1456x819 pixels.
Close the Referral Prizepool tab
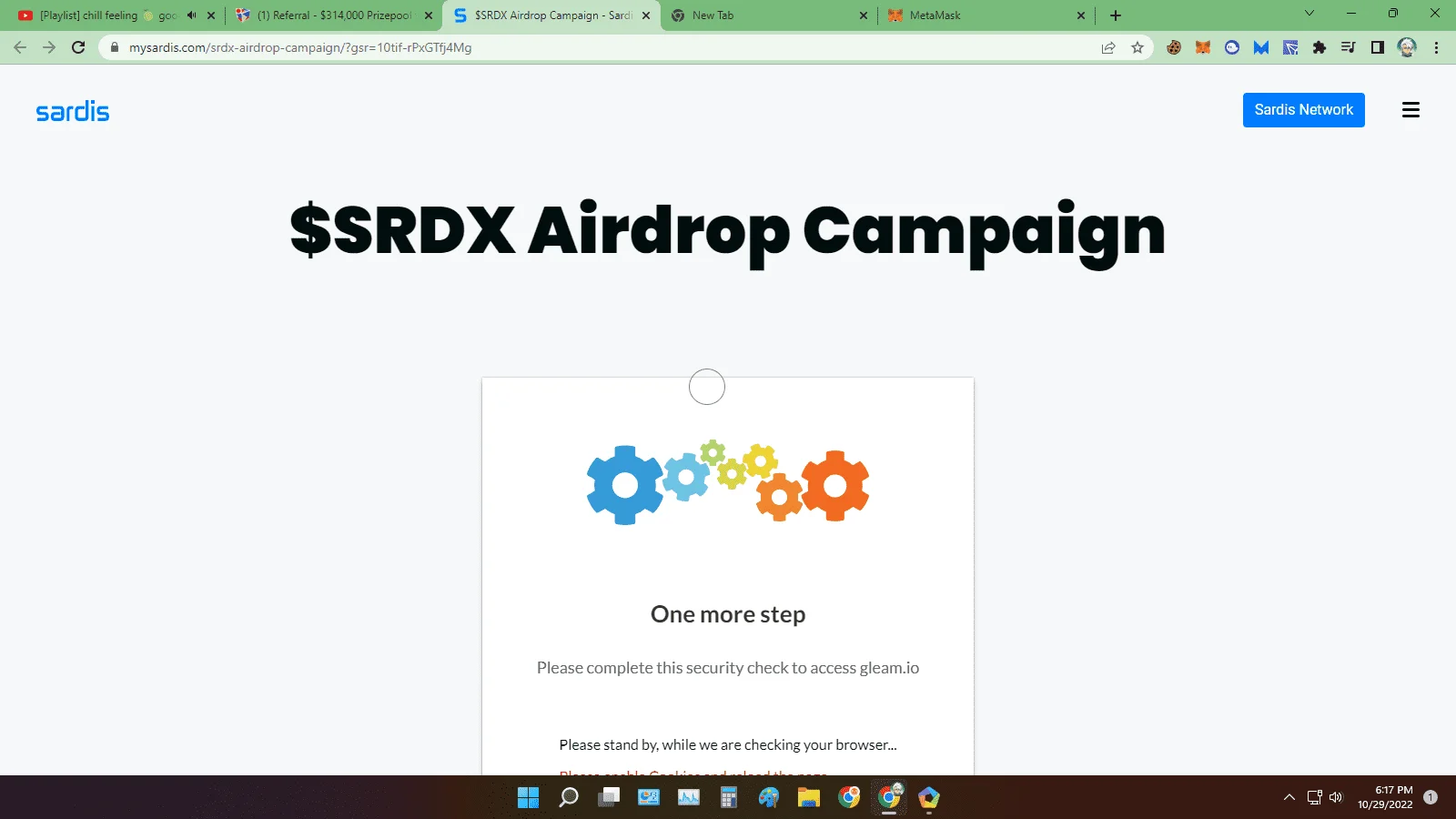click(429, 15)
